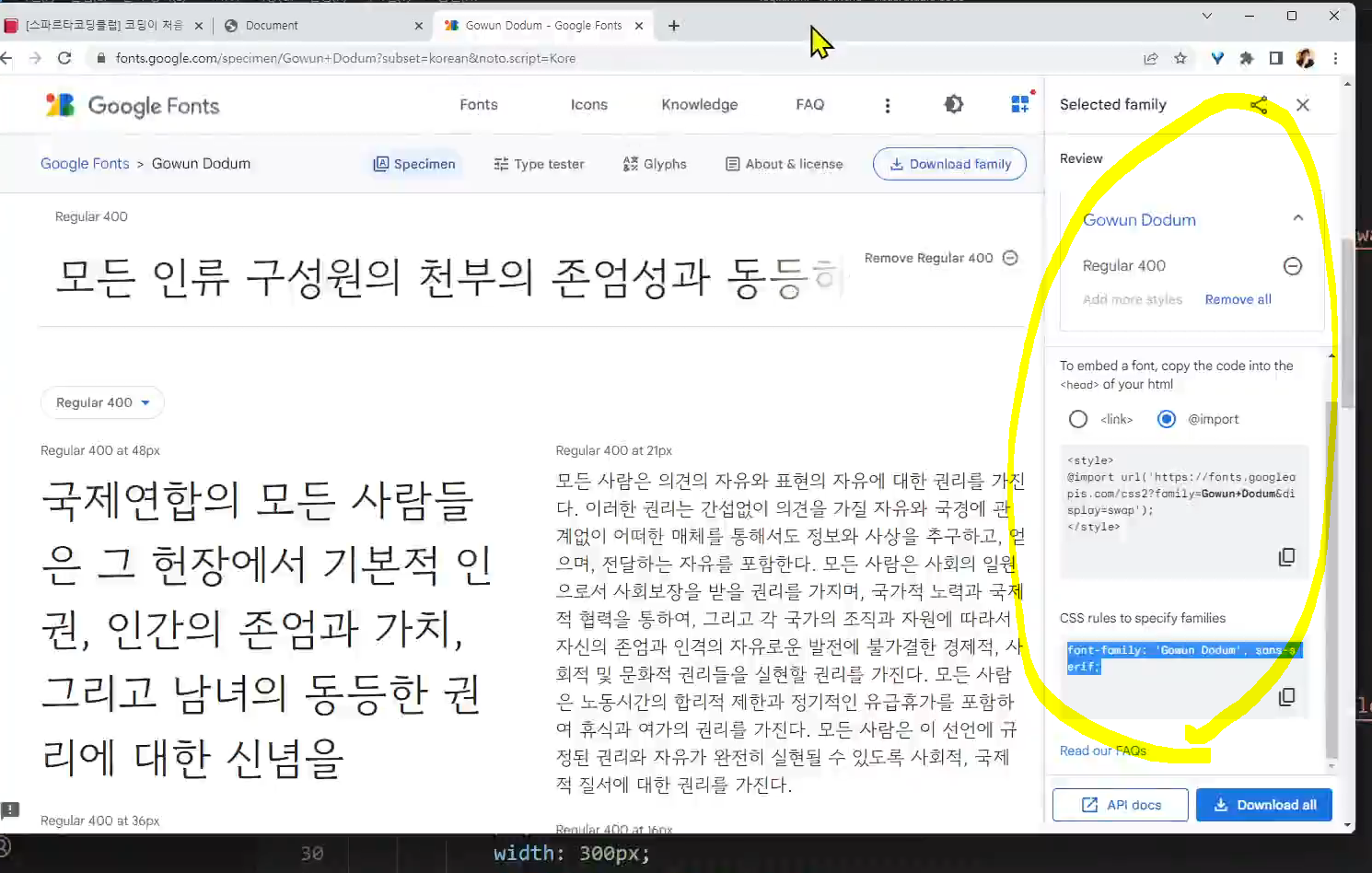This screenshot has width=1372, height=873.
Task: Go to Icons in top navigation
Action: coord(589,105)
